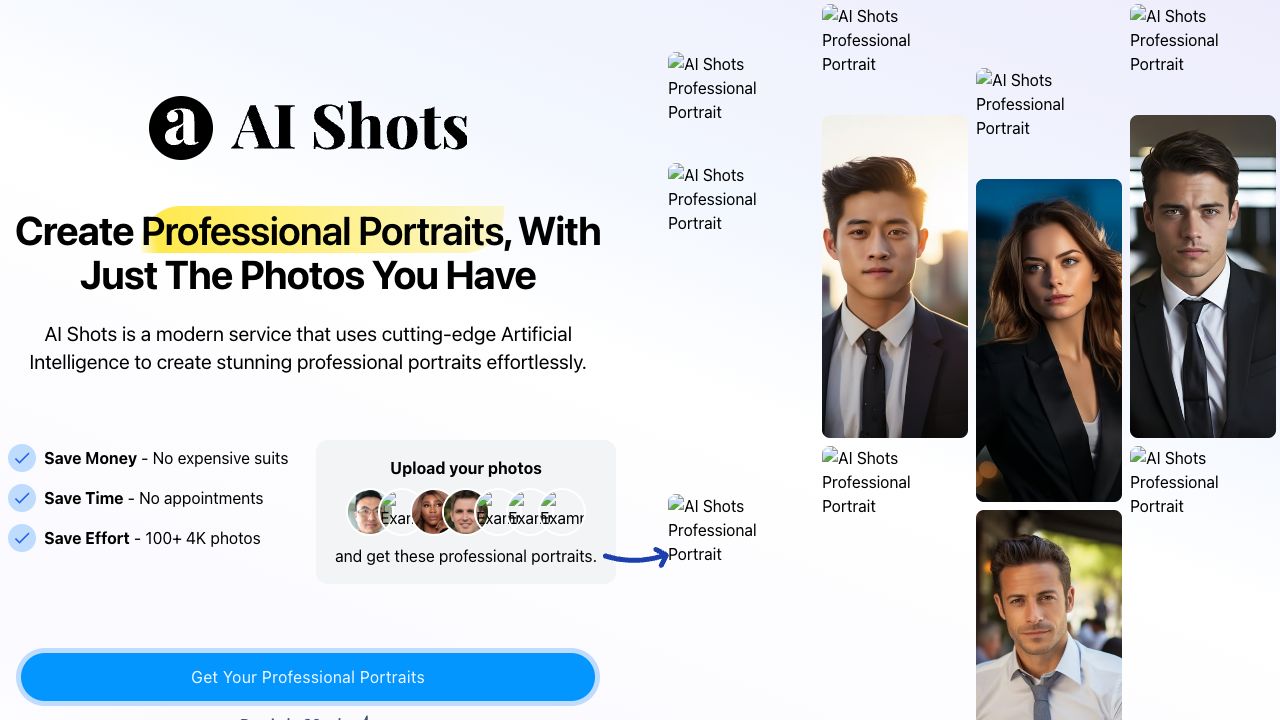Click the highlighted Professional Portraits headline text
The width and height of the screenshot is (1280, 720).
point(322,231)
